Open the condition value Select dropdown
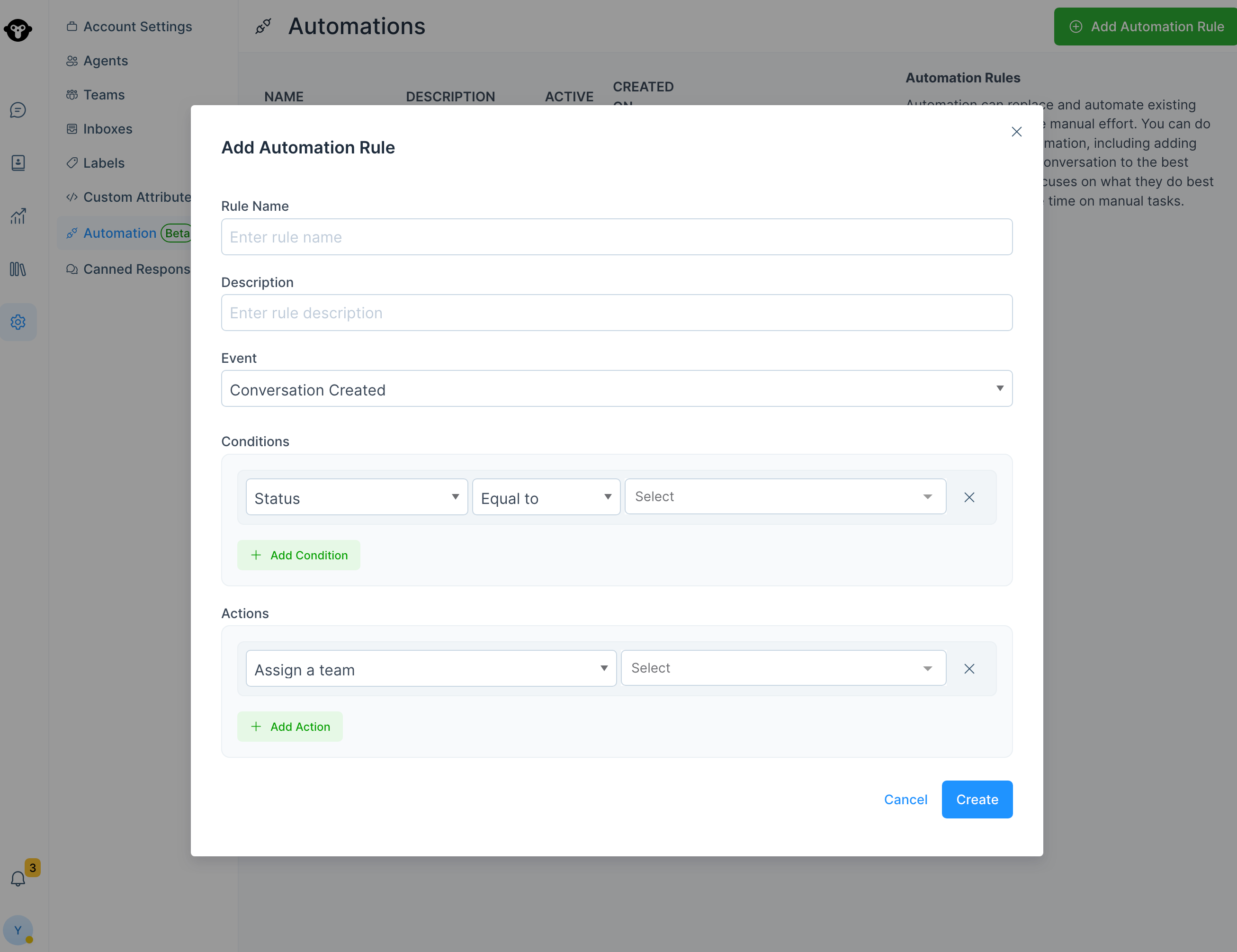 click(784, 497)
